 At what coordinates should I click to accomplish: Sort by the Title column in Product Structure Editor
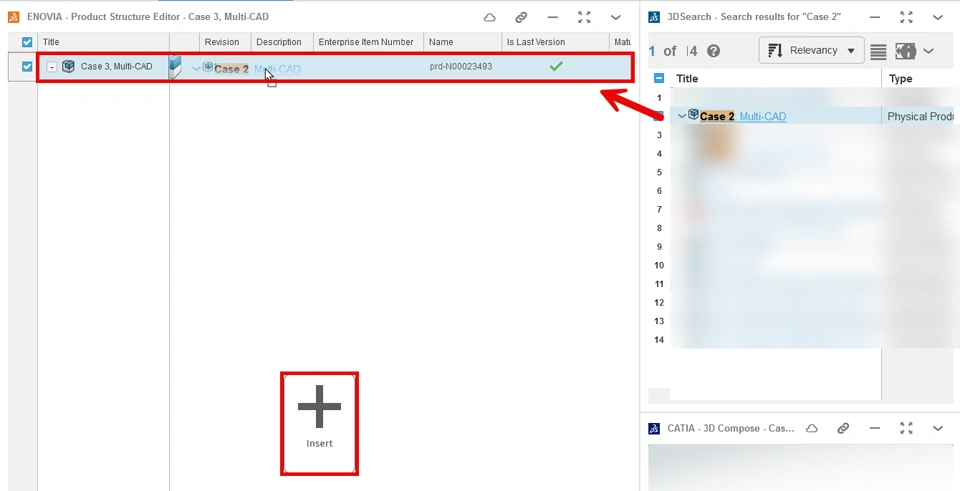(x=51, y=42)
